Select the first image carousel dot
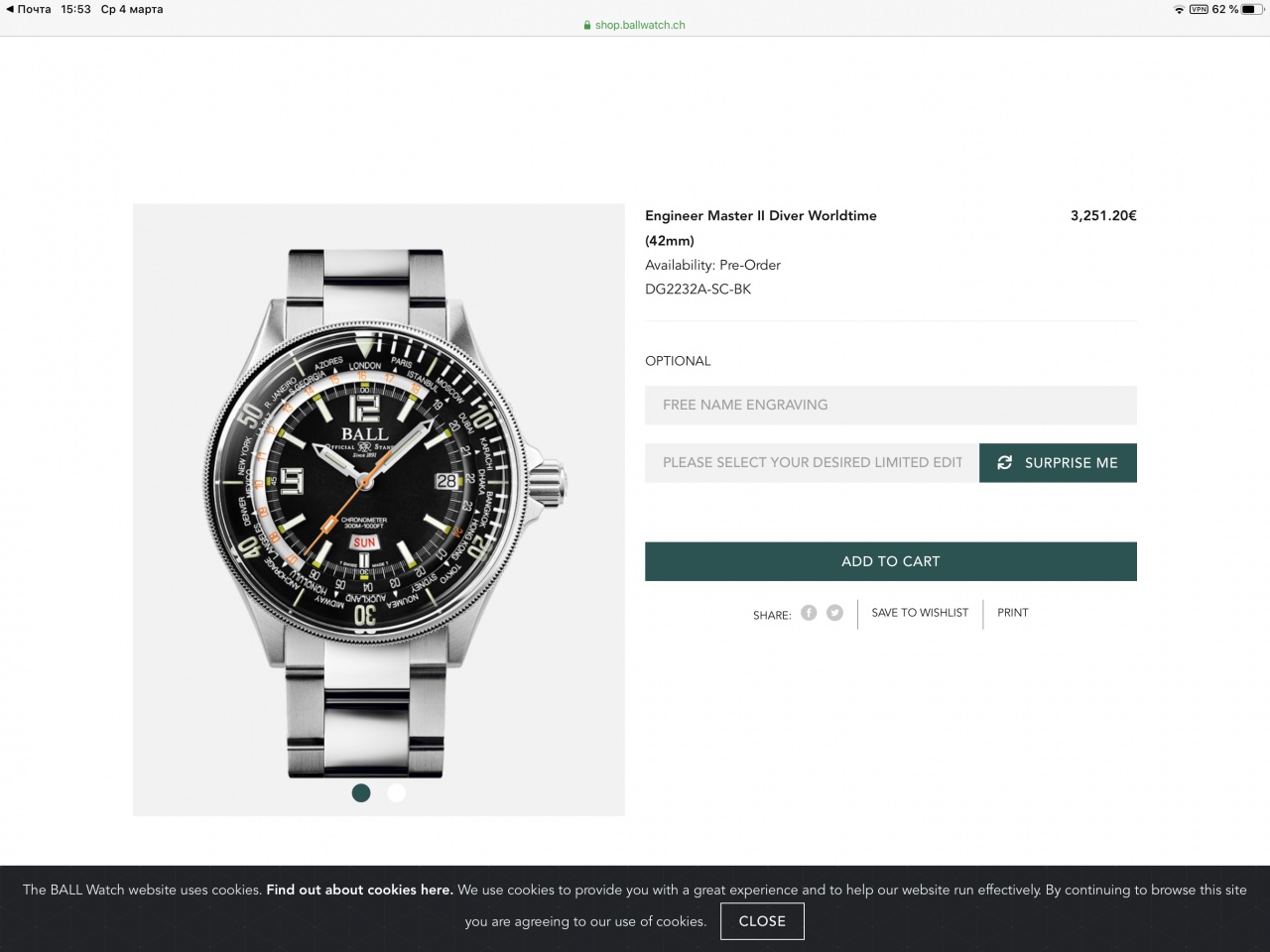This screenshot has width=1270, height=952. pyautogui.click(x=361, y=792)
